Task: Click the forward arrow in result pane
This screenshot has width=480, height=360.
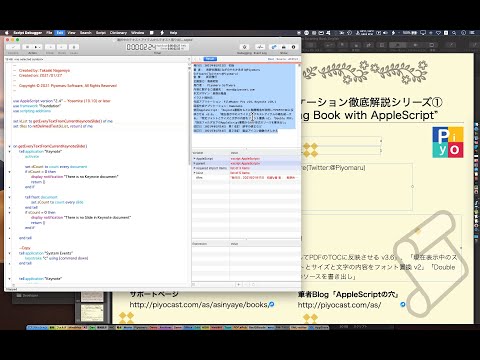Action: pos(200,59)
